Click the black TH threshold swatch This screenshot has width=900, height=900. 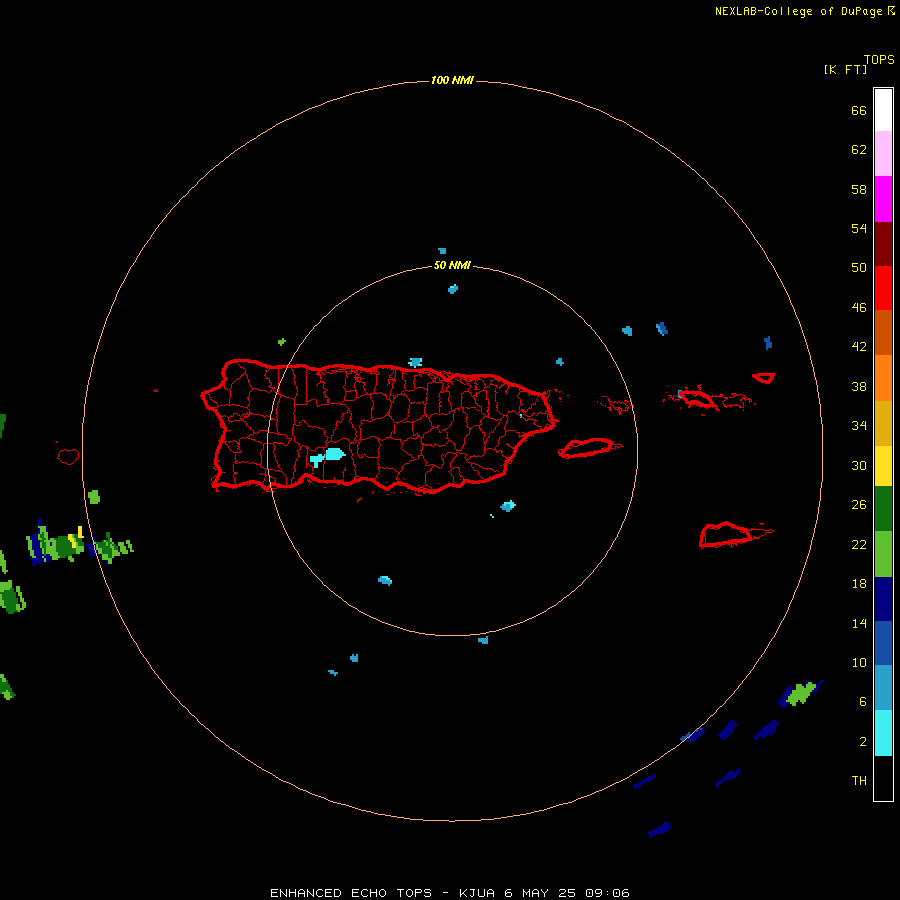[883, 778]
